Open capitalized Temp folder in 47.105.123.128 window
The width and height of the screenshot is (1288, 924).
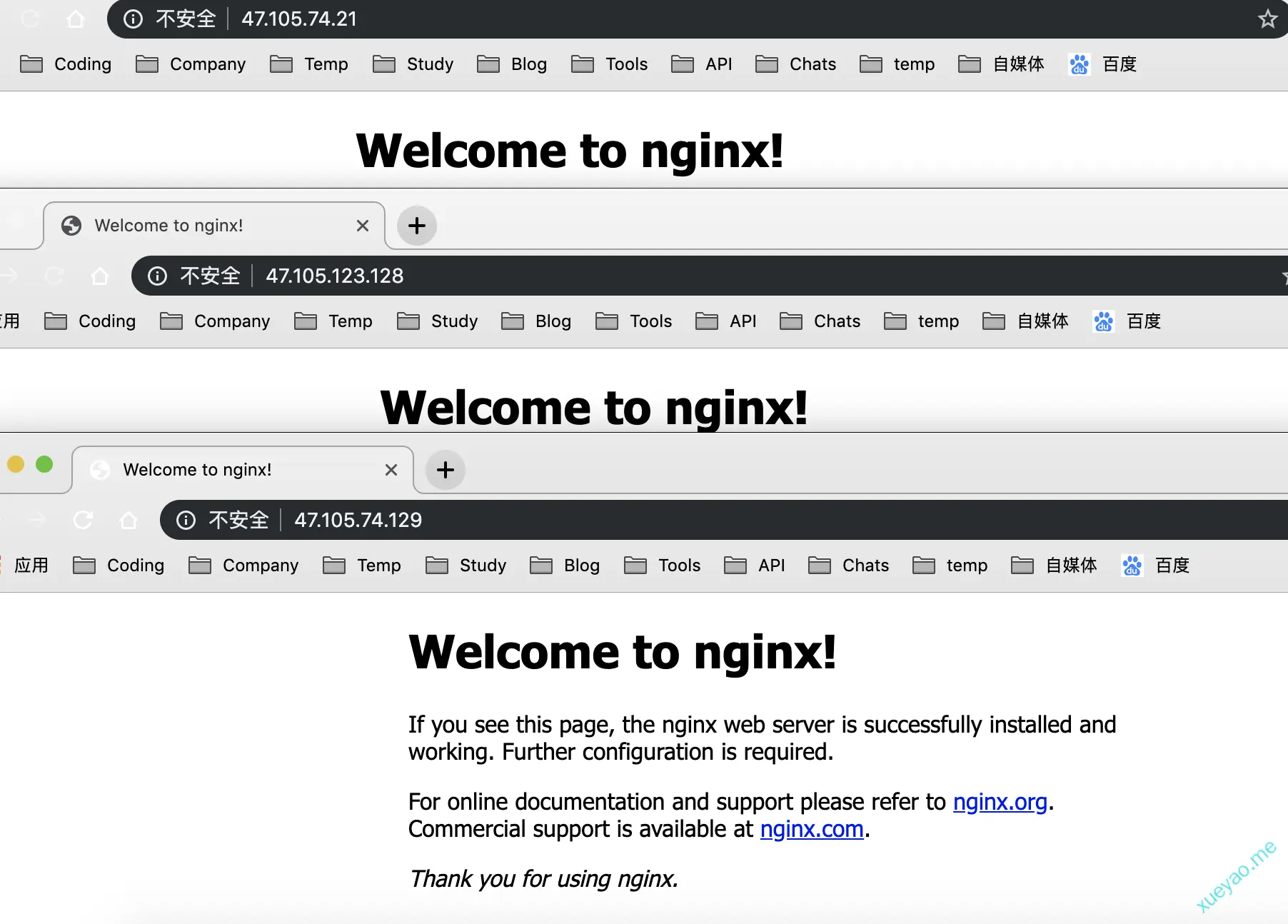click(x=333, y=321)
